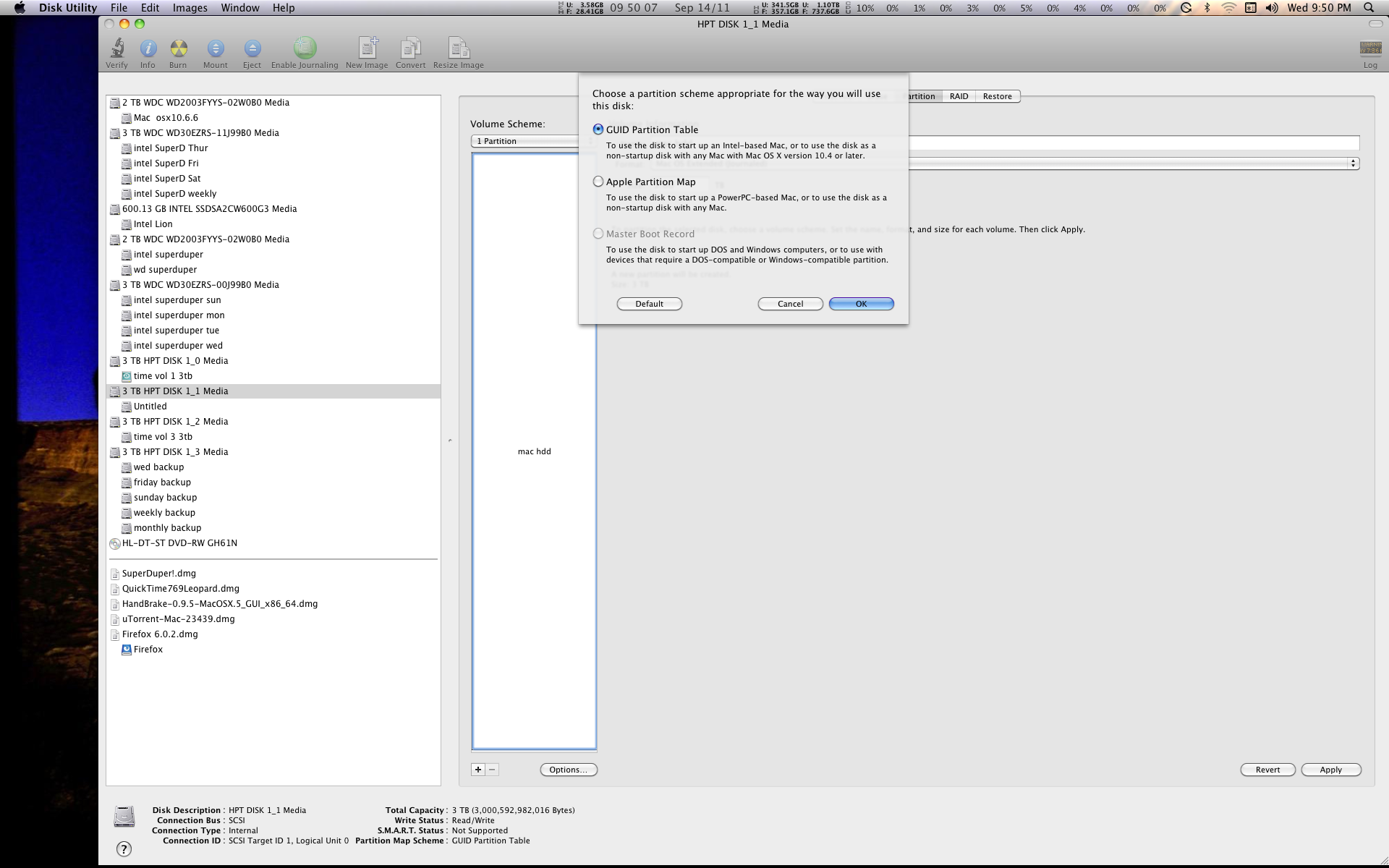The image size is (1389, 868).
Task: Open the help question mark button
Action: click(124, 848)
